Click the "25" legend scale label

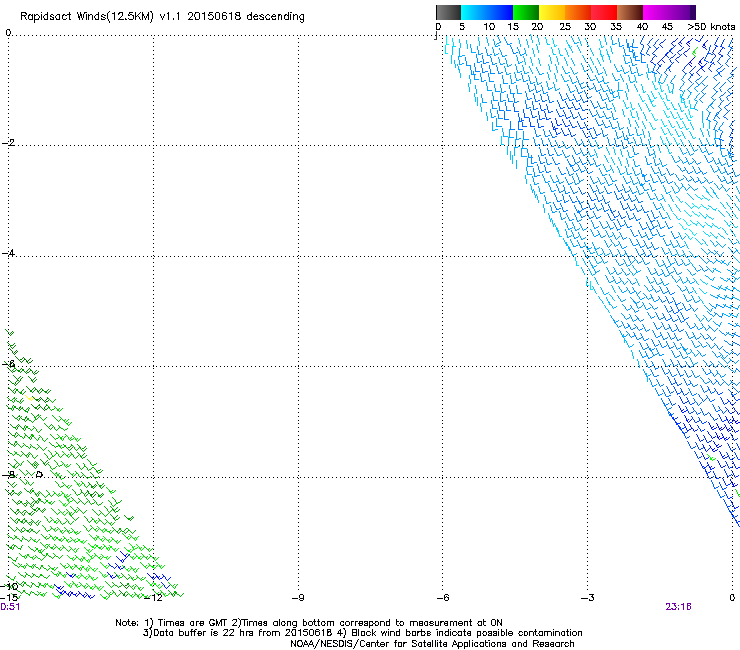pos(565,27)
